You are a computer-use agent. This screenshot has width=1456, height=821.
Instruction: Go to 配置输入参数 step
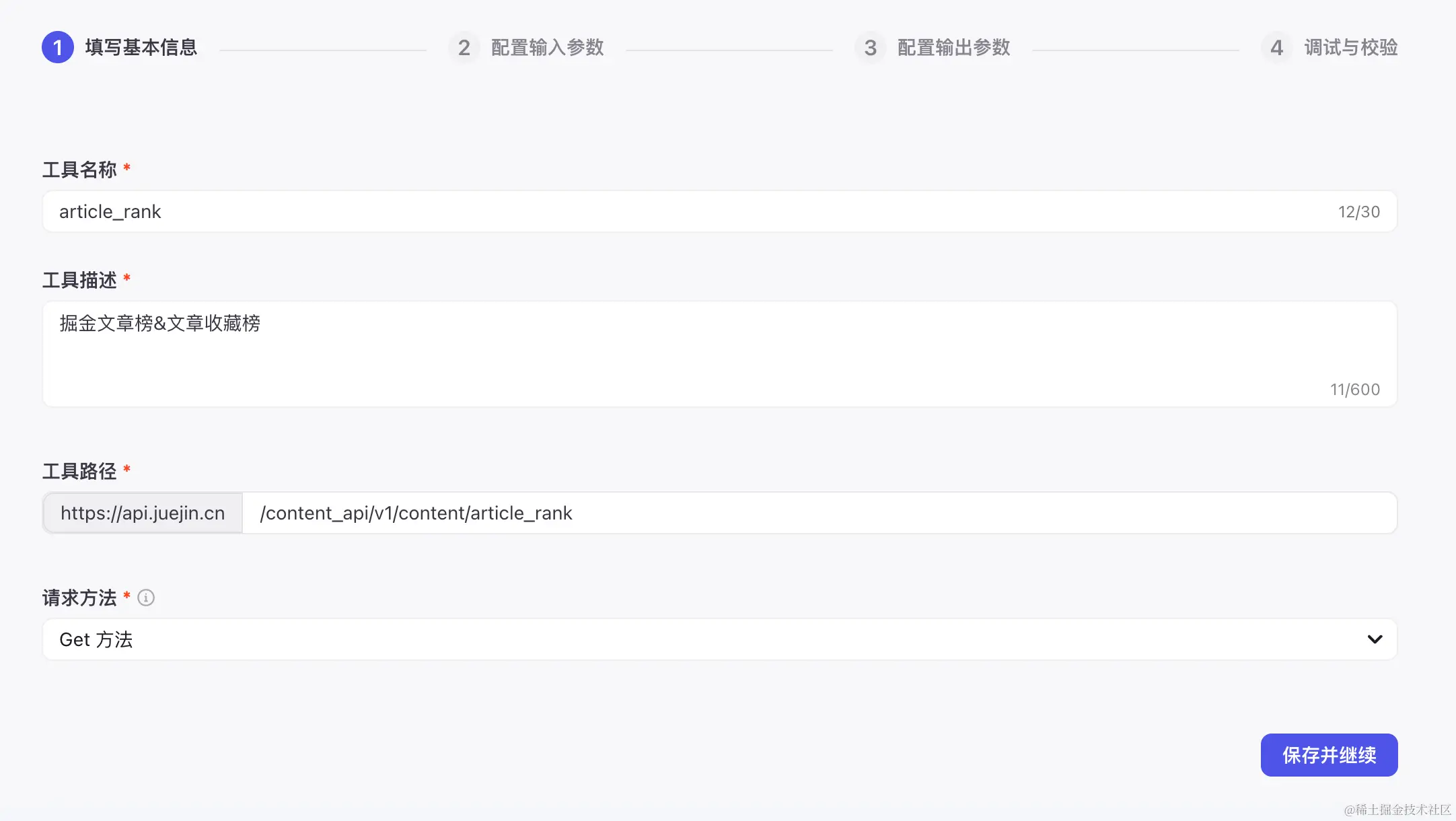pyautogui.click(x=547, y=47)
